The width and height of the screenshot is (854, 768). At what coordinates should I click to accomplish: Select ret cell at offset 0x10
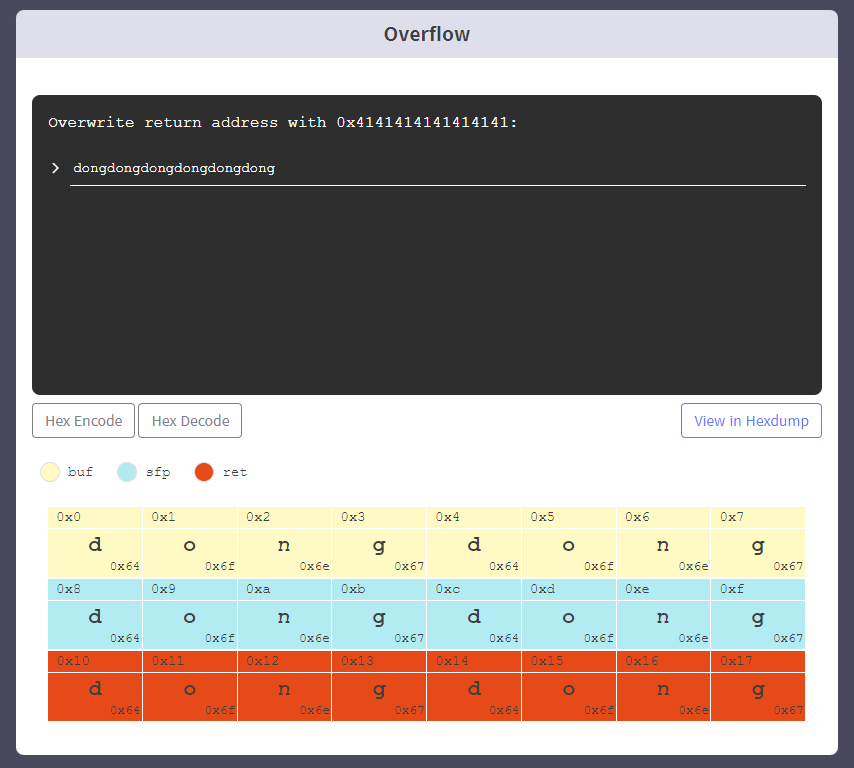pyautogui.click(x=95, y=686)
